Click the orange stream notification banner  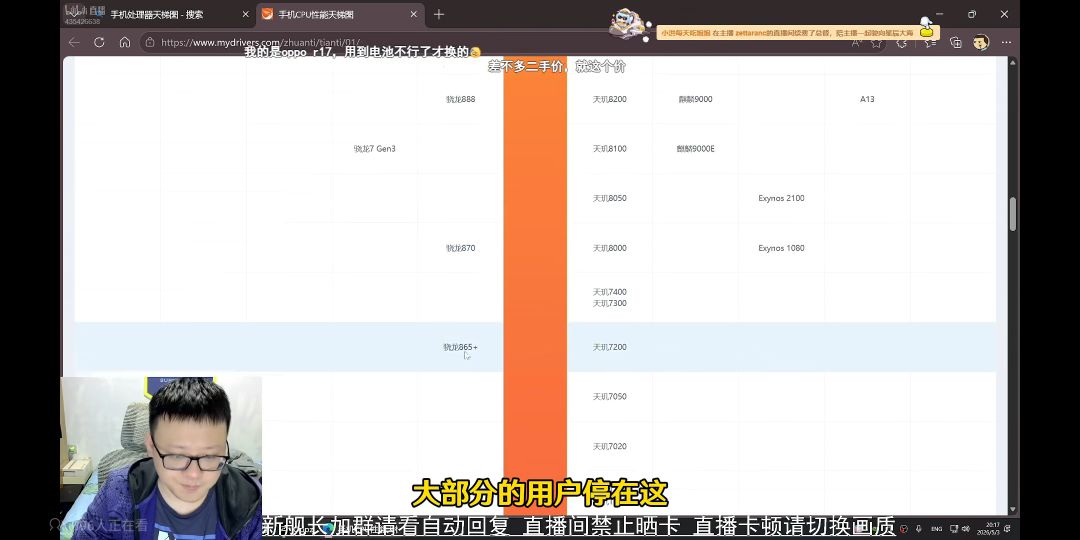pyautogui.click(x=798, y=32)
